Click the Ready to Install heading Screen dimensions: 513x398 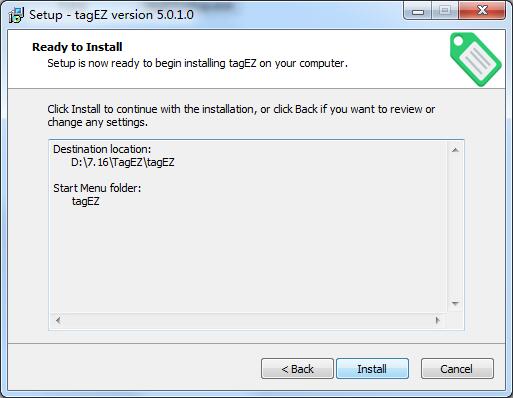tap(77, 47)
